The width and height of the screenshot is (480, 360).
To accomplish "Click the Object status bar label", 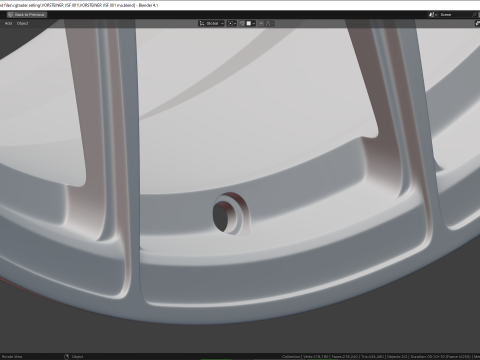I will pos(77,357).
